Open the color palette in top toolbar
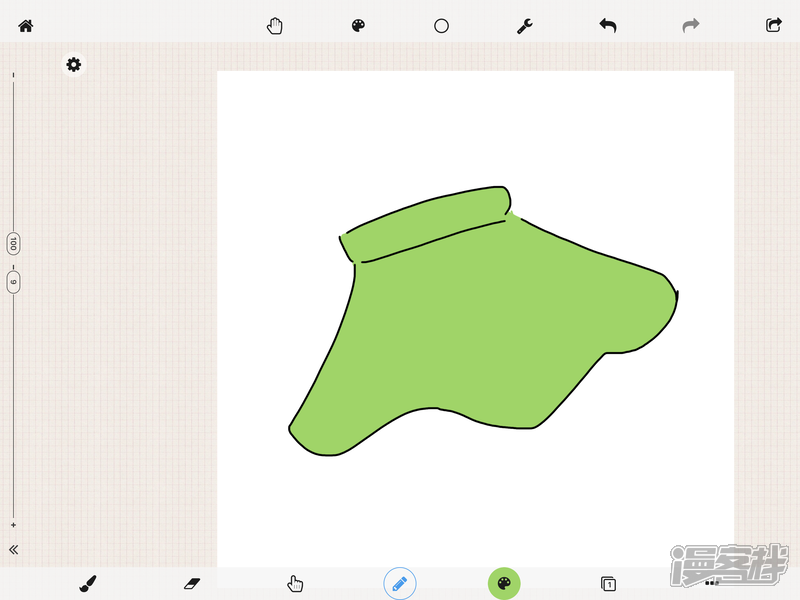This screenshot has width=800, height=600. point(359,26)
